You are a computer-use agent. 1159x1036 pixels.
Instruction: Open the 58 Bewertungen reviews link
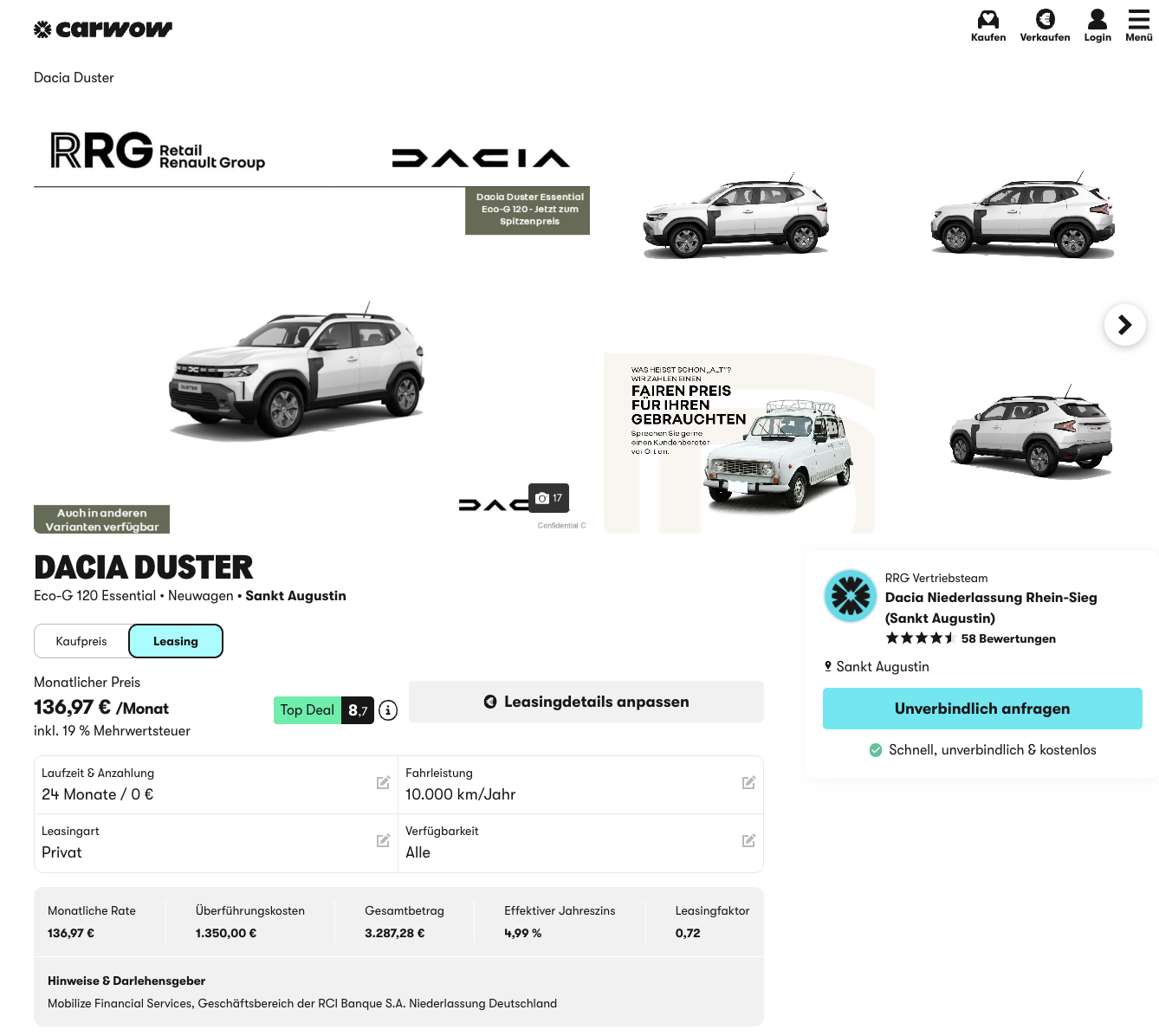point(1008,638)
